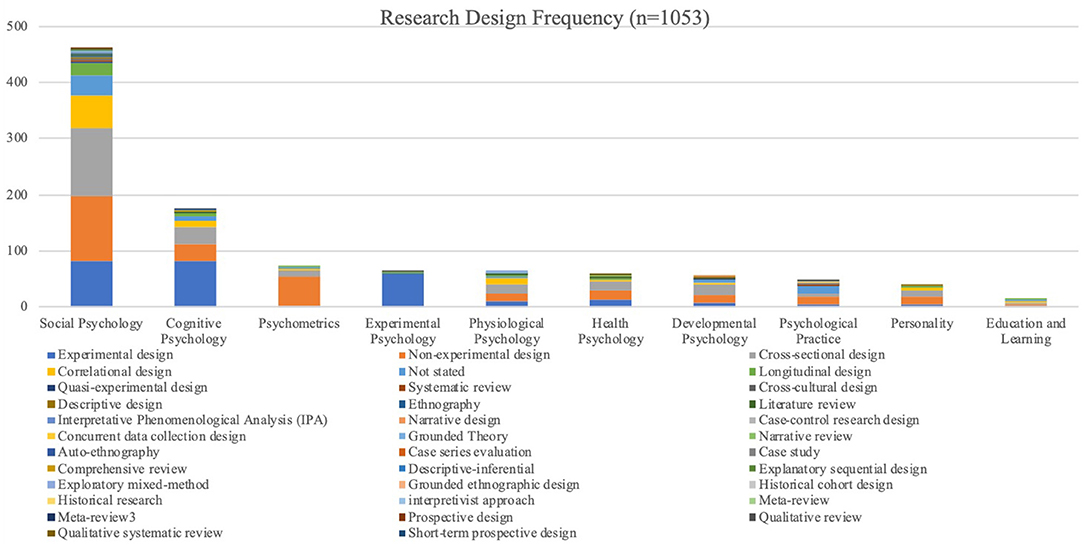This screenshot has height=546, width=1084.
Task: Select the Qualitative review legend label
Action: click(810, 518)
